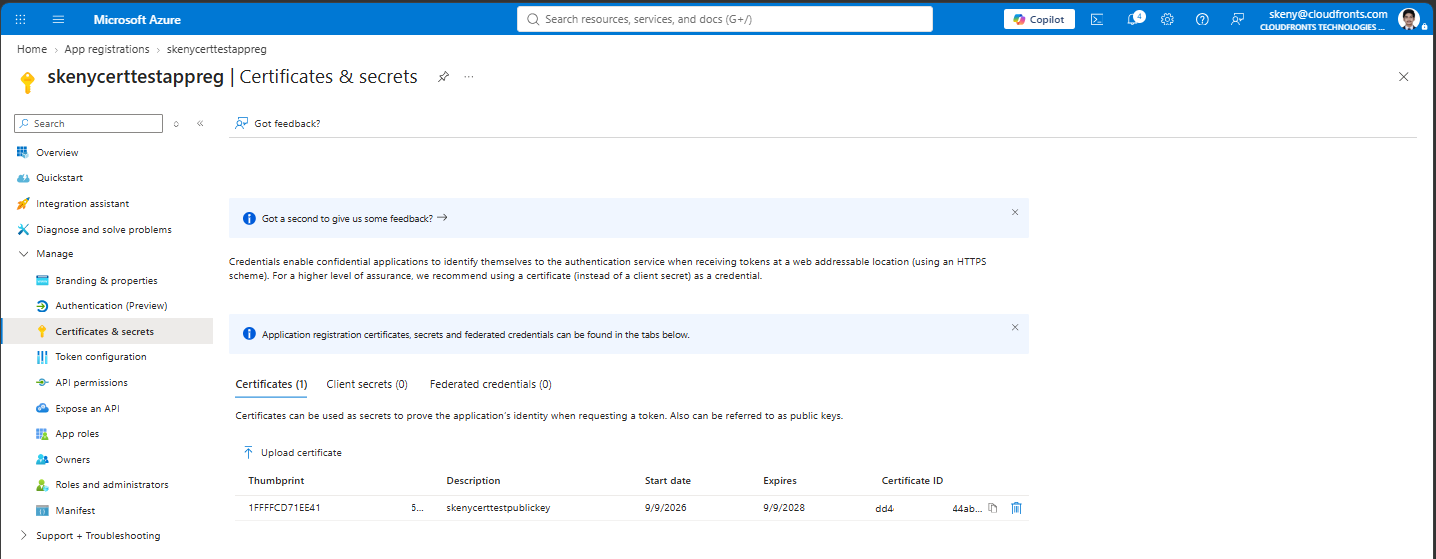Click the Copilot button
This screenshot has width=1436, height=559.
coord(1039,19)
